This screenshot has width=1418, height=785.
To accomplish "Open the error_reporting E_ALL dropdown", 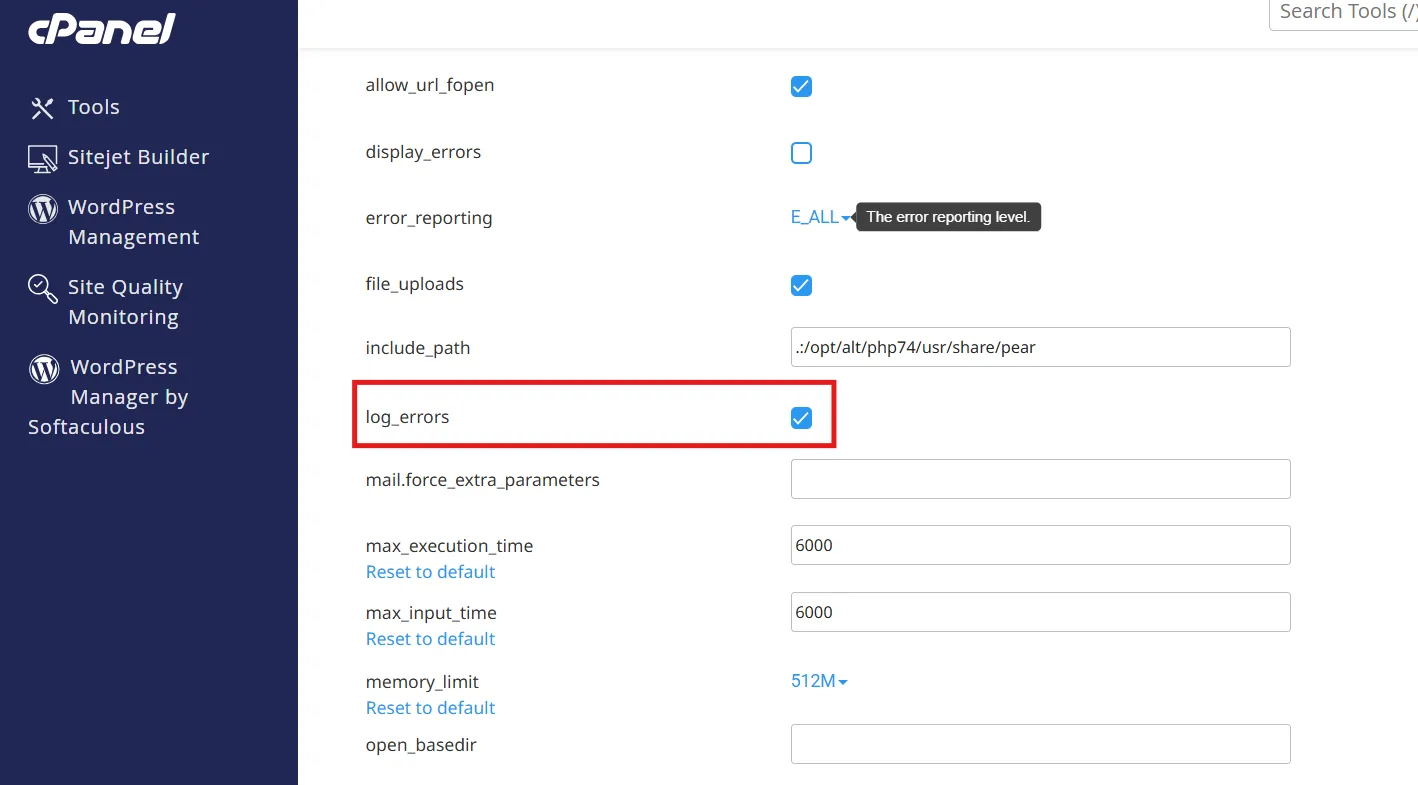I will 820,218.
